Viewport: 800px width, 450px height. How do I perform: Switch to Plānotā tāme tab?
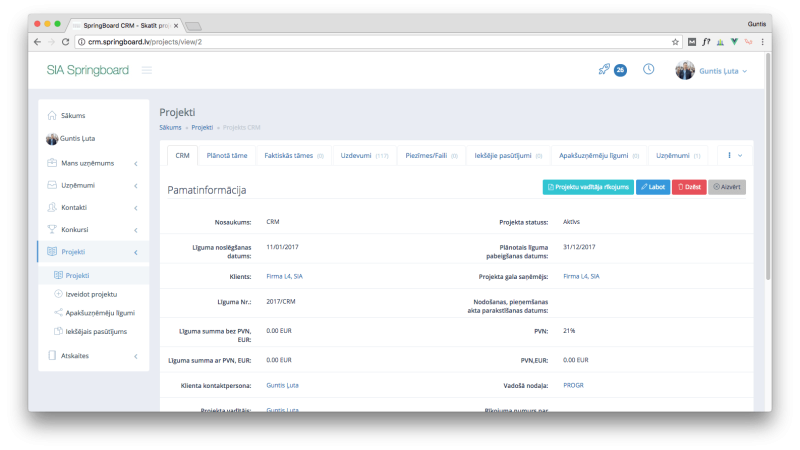227,156
